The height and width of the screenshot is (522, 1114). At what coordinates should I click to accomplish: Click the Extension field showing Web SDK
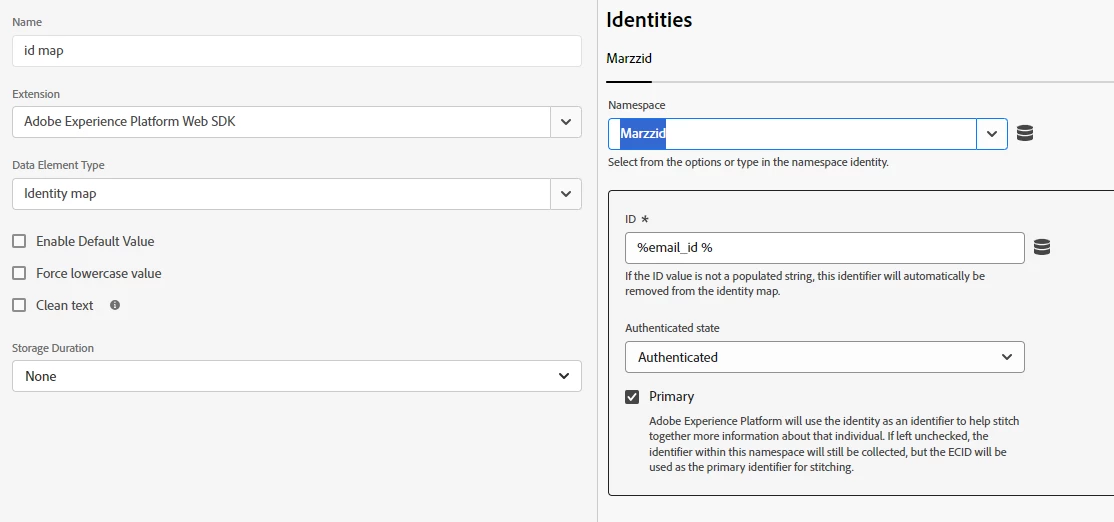point(281,122)
